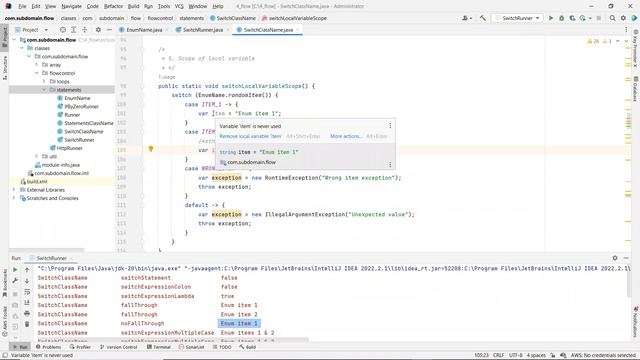Toggle the Structure side tool window

click(4, 67)
